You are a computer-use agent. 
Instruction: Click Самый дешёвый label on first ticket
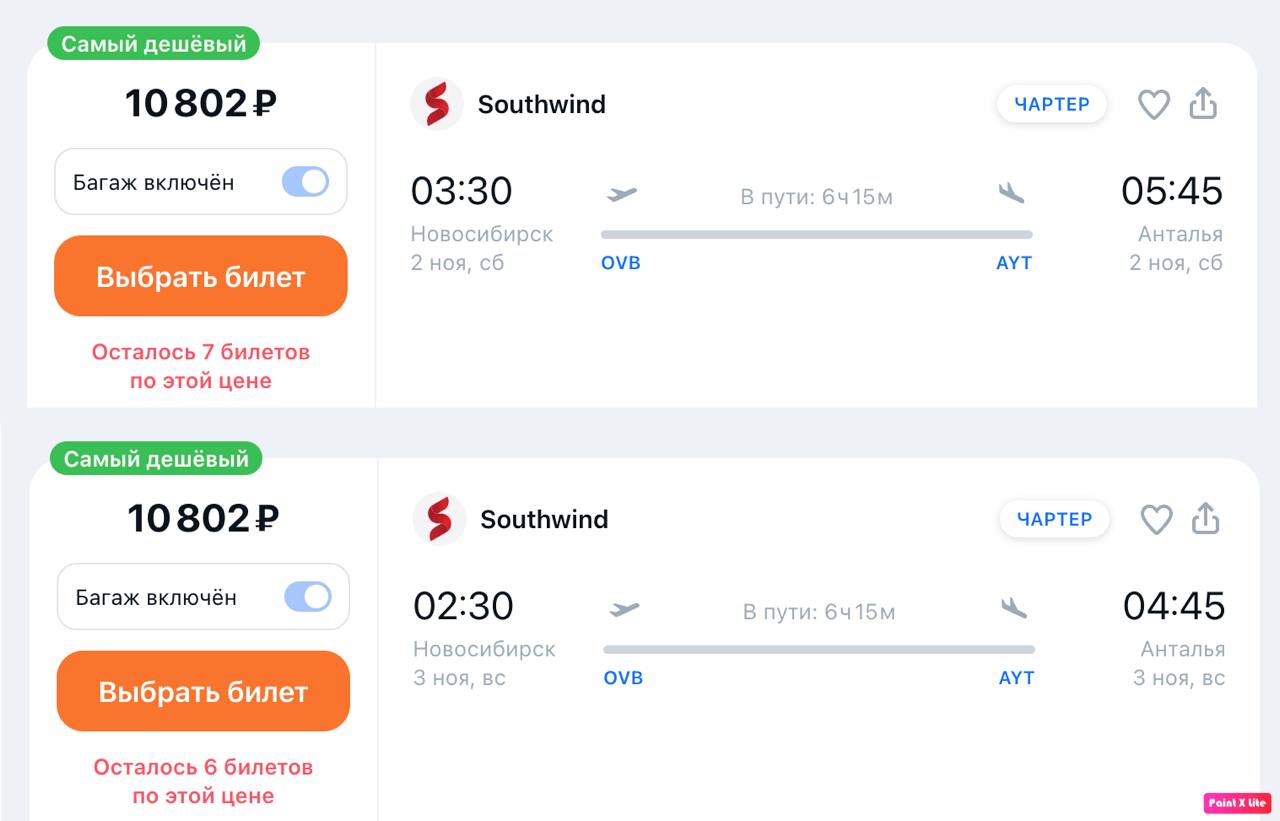(x=153, y=44)
